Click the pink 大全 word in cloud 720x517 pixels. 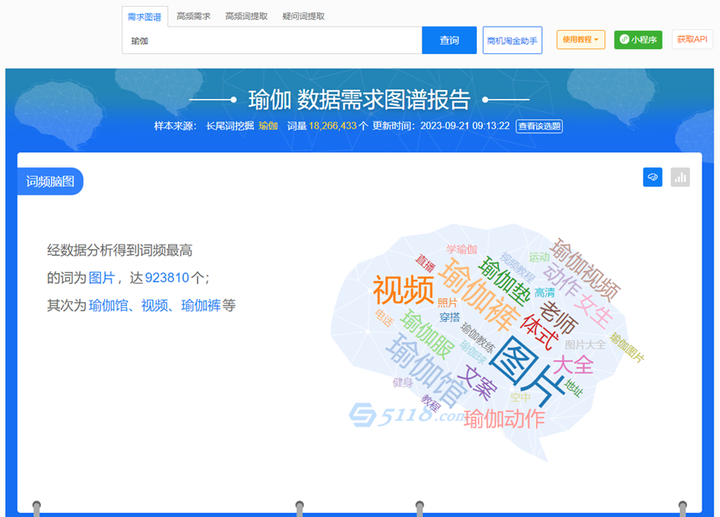(x=573, y=365)
